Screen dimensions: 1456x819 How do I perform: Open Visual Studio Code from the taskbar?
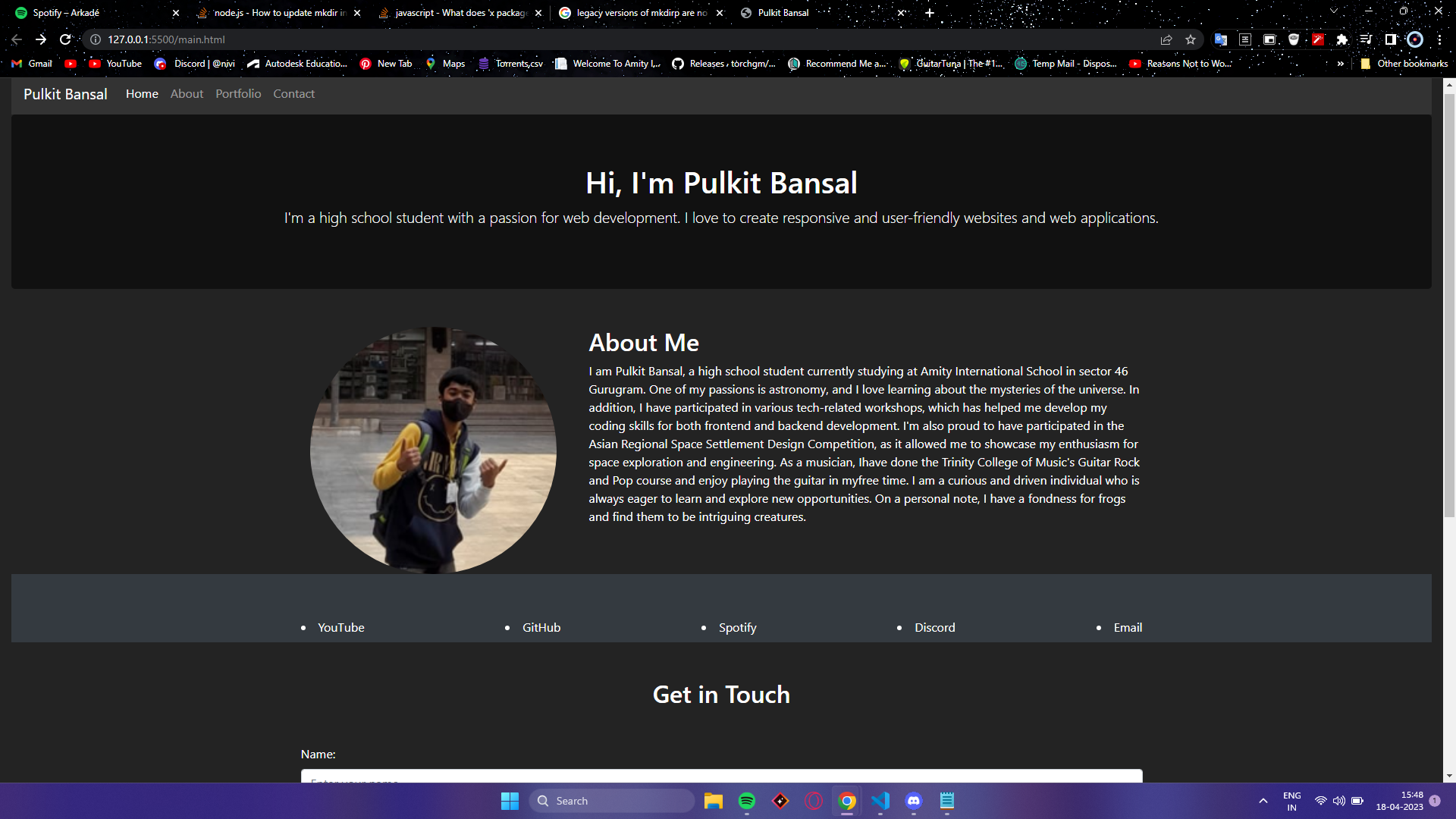(x=880, y=801)
